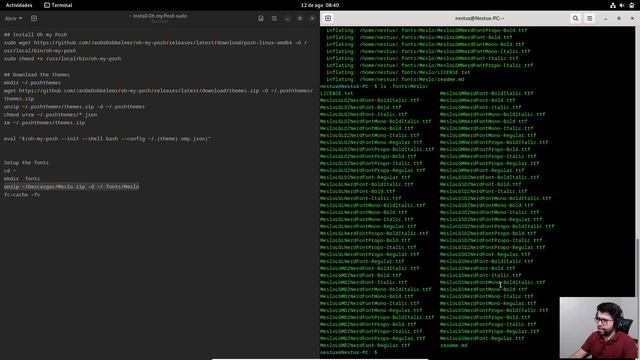
Task: Click MesloLGLDZNerdFontMono-Regular.ttf in listing
Action: tap(371, 142)
